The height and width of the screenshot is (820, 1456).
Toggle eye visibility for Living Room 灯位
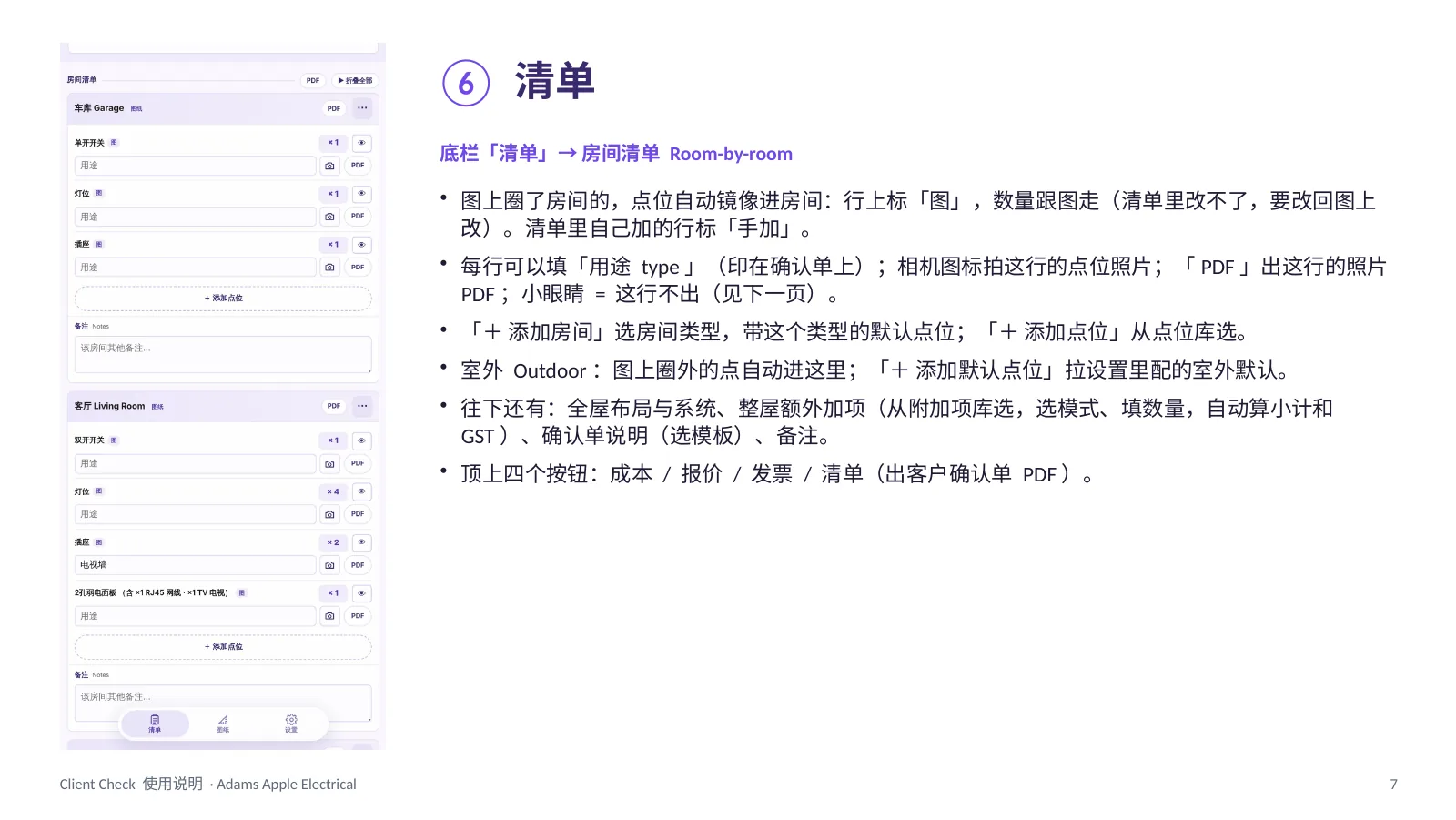pyautogui.click(x=361, y=491)
